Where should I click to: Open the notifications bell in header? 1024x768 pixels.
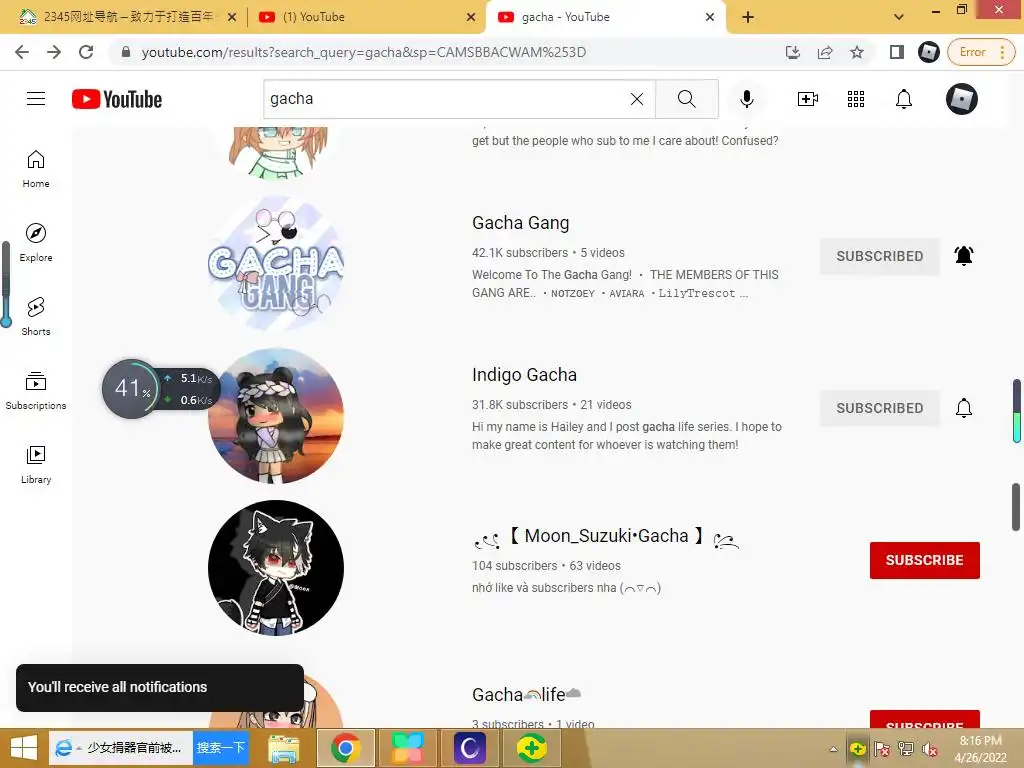[x=904, y=99]
